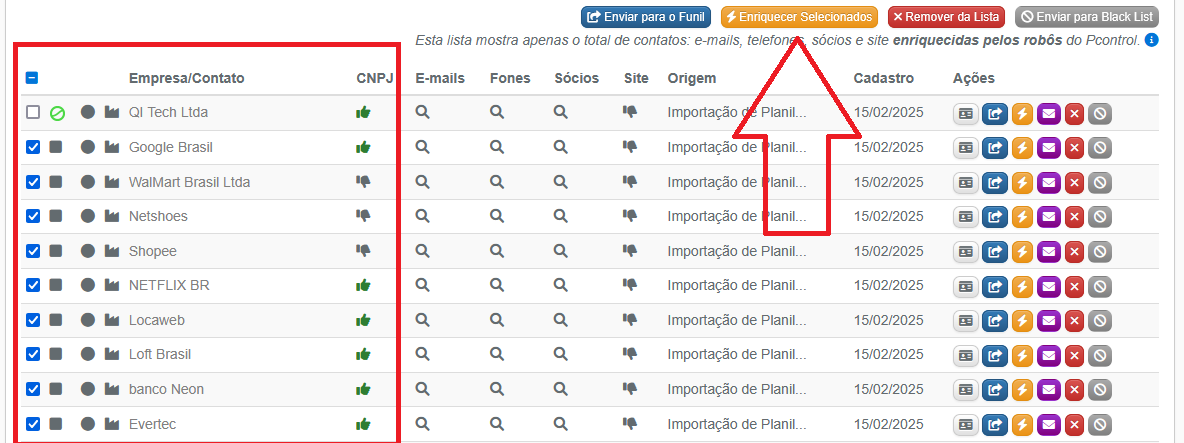Screen dimensions: 1184x443
Task: Click Enviar para o Funil button
Action: 646,17
